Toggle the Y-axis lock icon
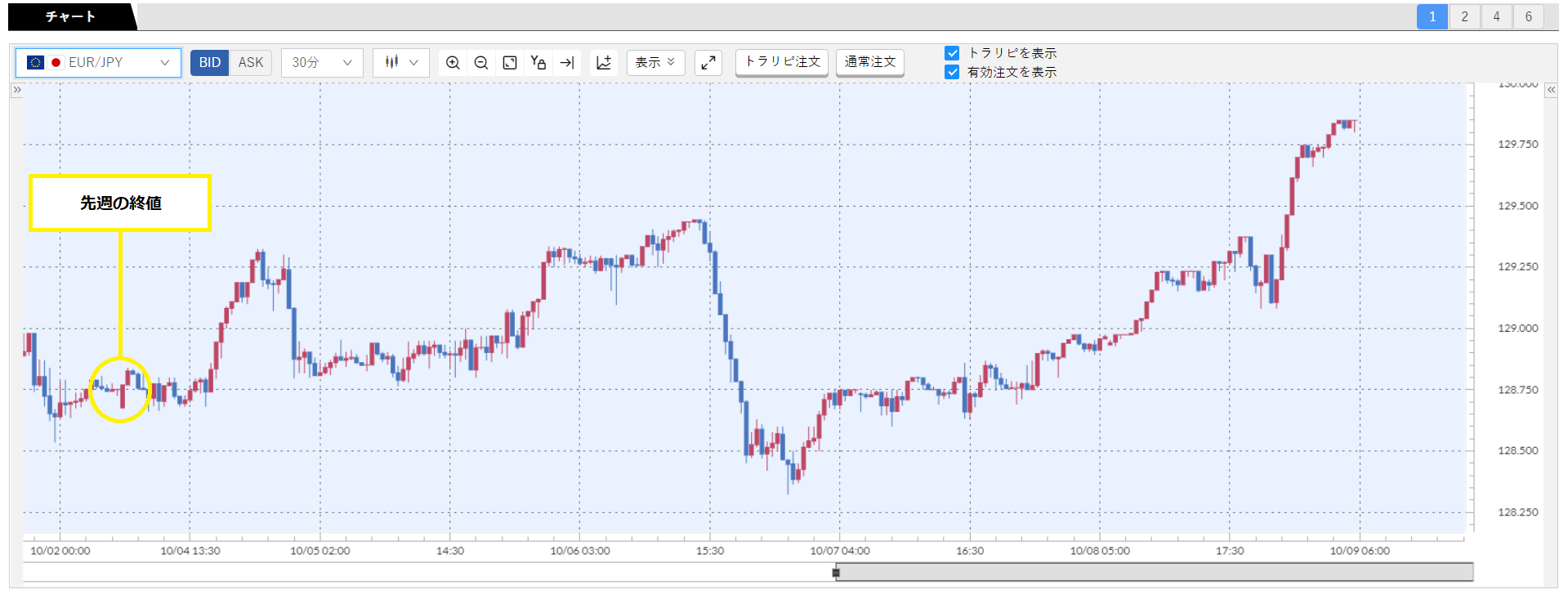 click(x=538, y=62)
